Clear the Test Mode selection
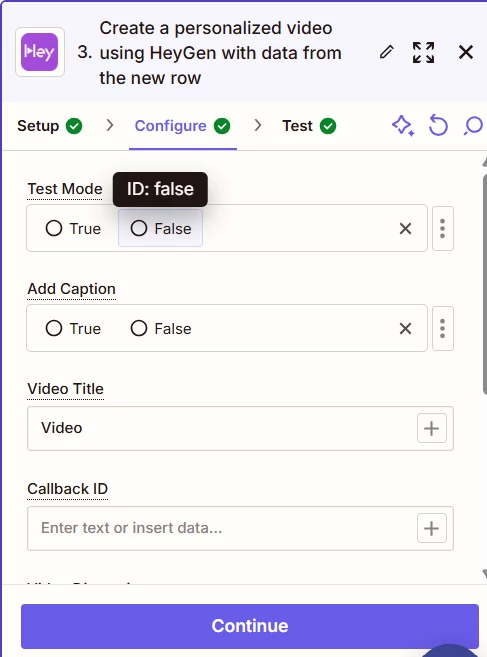Image resolution: width=487 pixels, height=657 pixels. [405, 228]
